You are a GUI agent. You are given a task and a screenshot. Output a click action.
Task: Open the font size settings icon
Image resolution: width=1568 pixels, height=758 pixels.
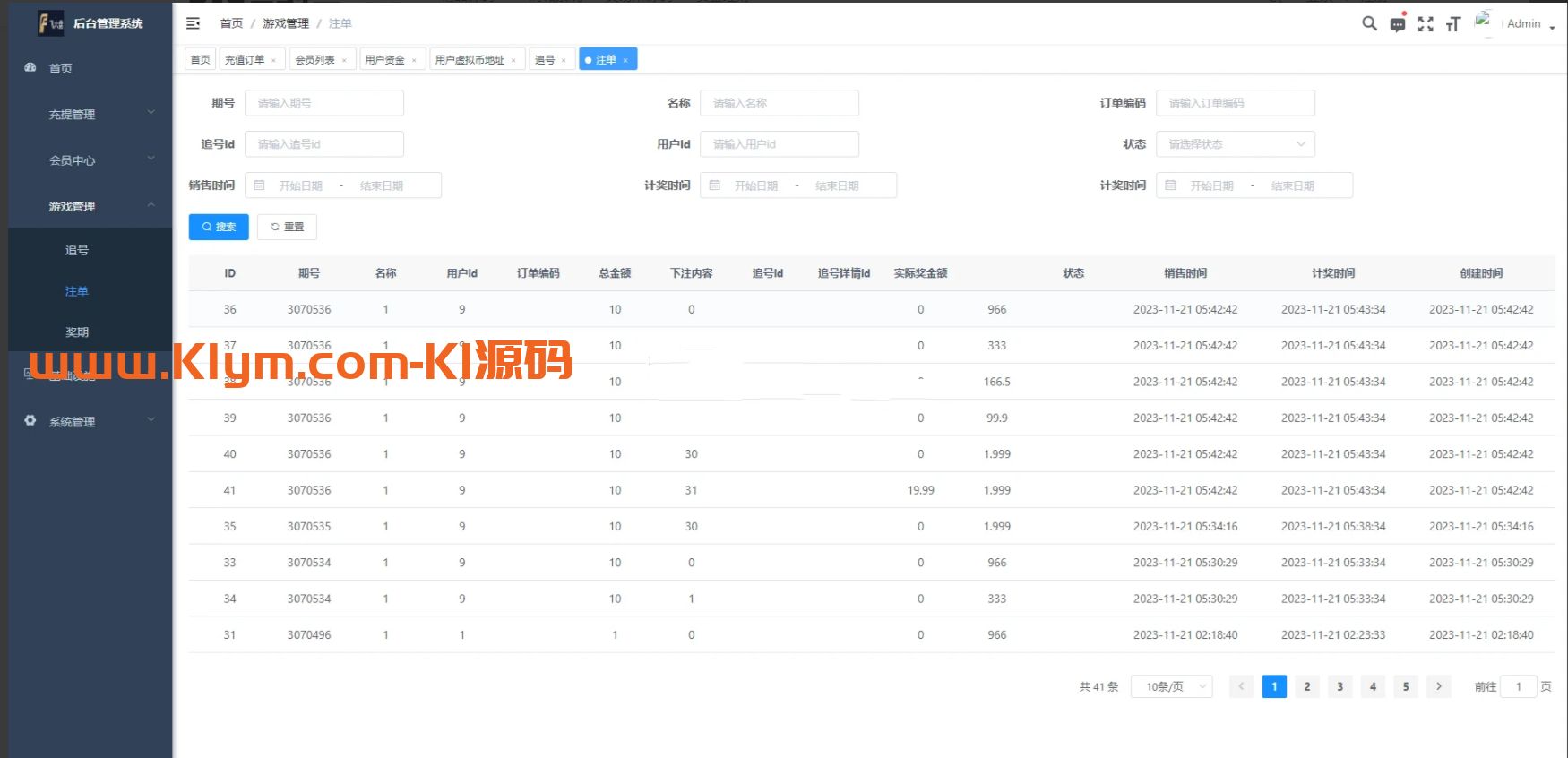click(1453, 24)
